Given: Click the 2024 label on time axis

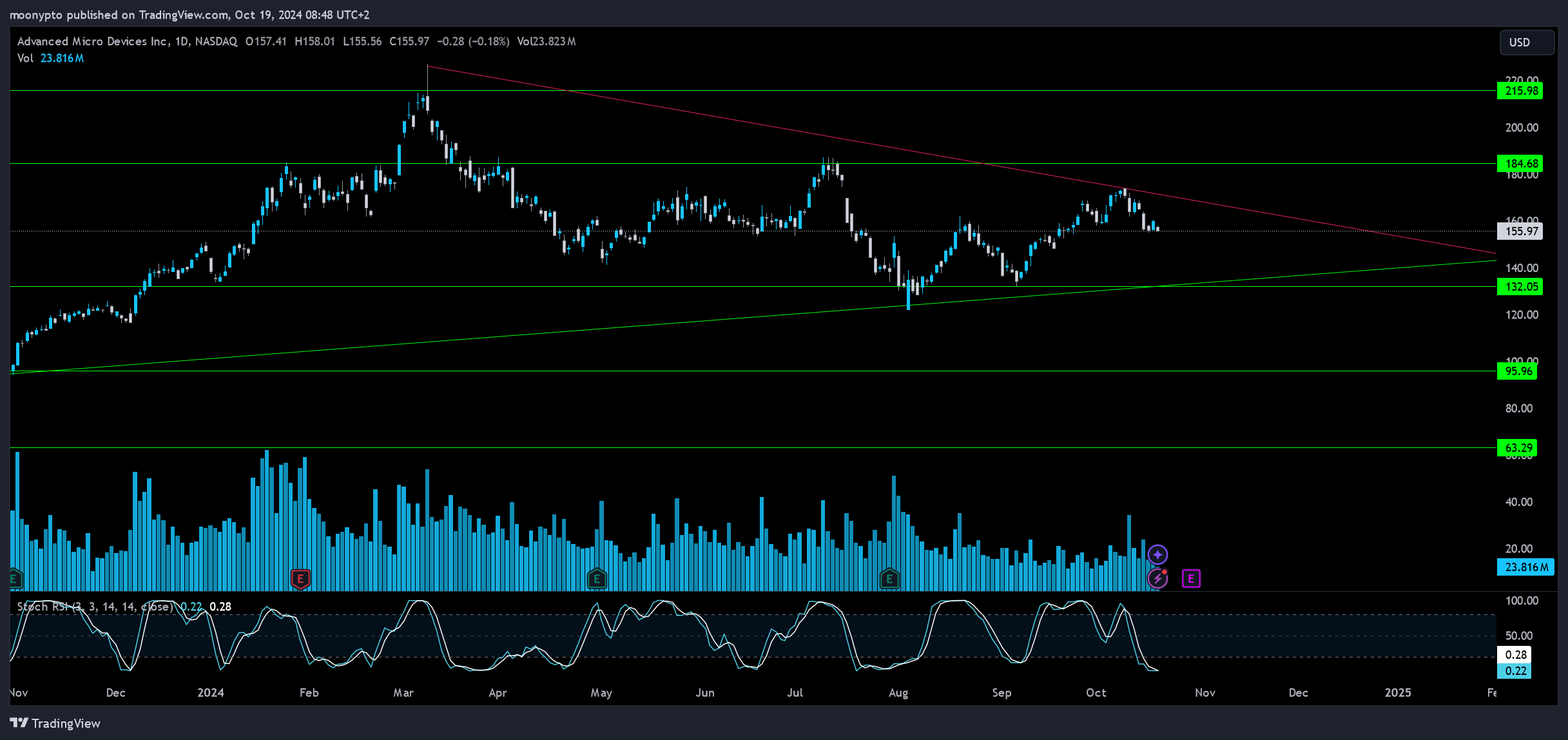Looking at the screenshot, I should (x=211, y=693).
